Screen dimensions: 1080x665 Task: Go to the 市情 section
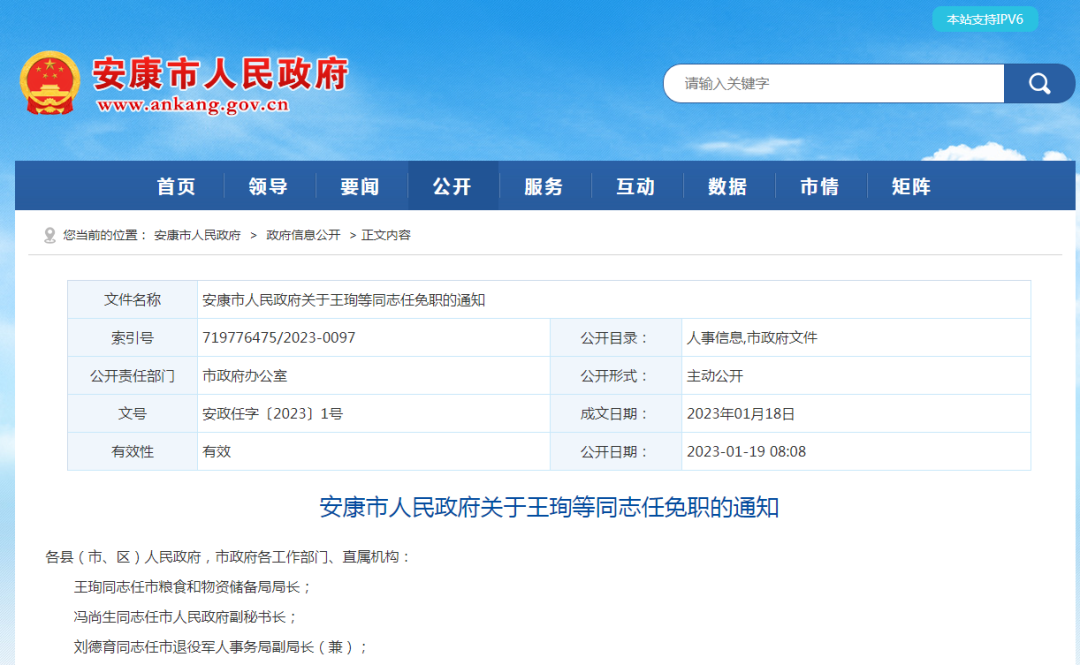click(x=820, y=187)
